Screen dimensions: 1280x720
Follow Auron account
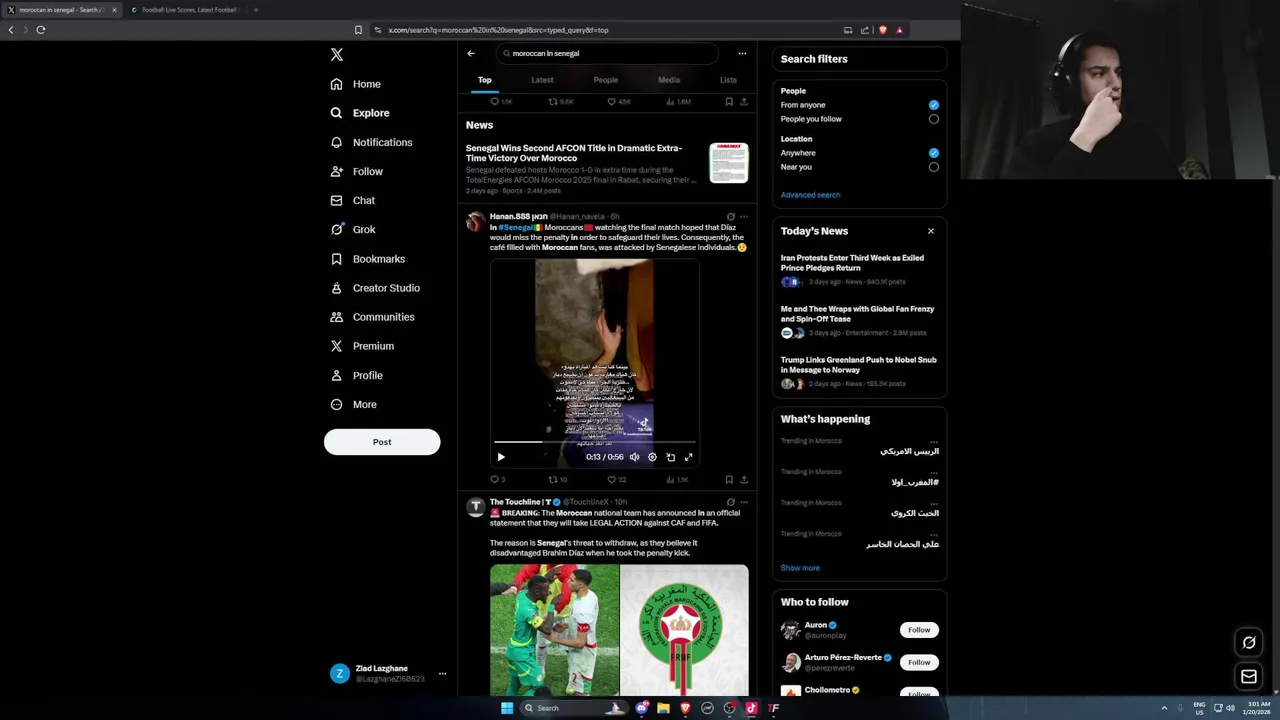coord(919,630)
